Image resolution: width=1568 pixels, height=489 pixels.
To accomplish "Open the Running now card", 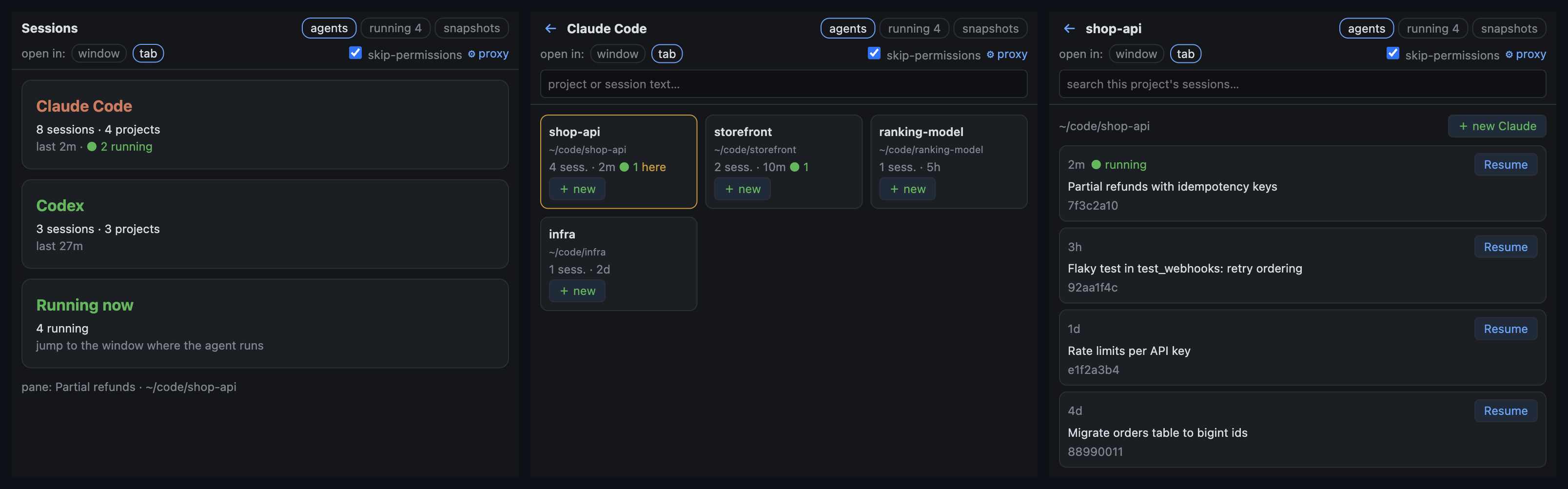I will pos(265,323).
